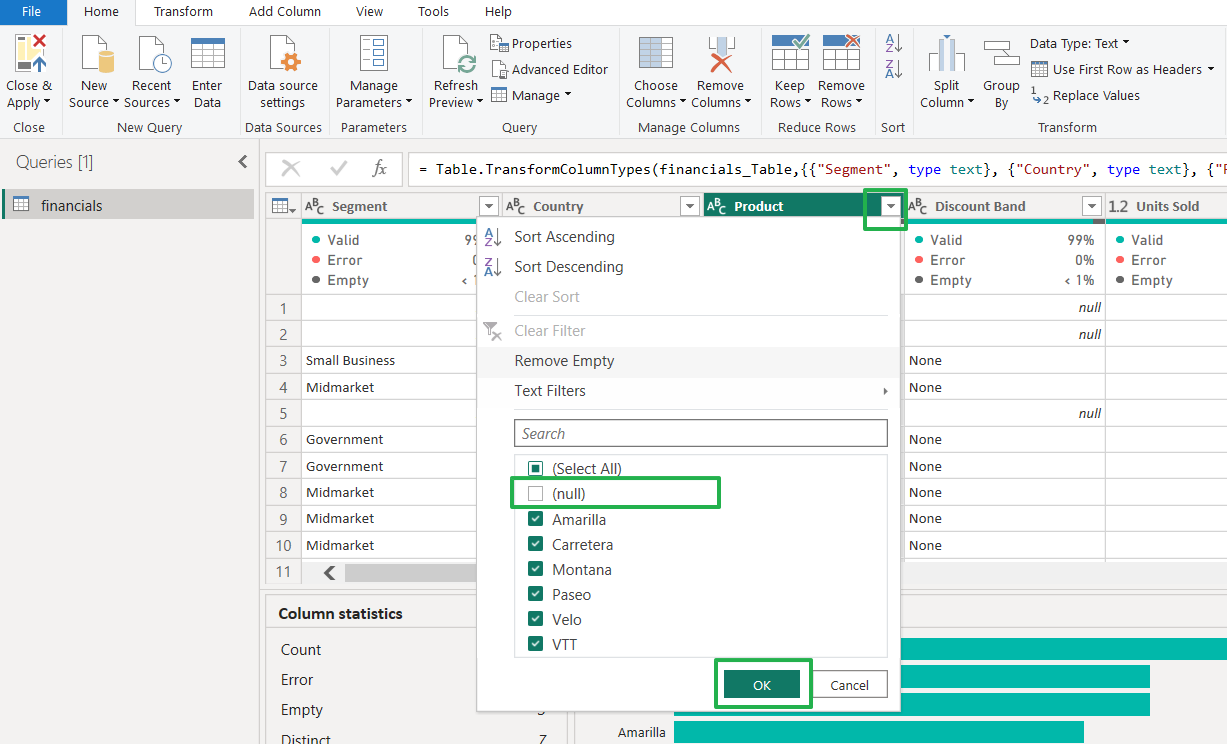Viewport: 1227px width, 744px height.
Task: Uncheck the Carretera checkbox
Action: [536, 544]
